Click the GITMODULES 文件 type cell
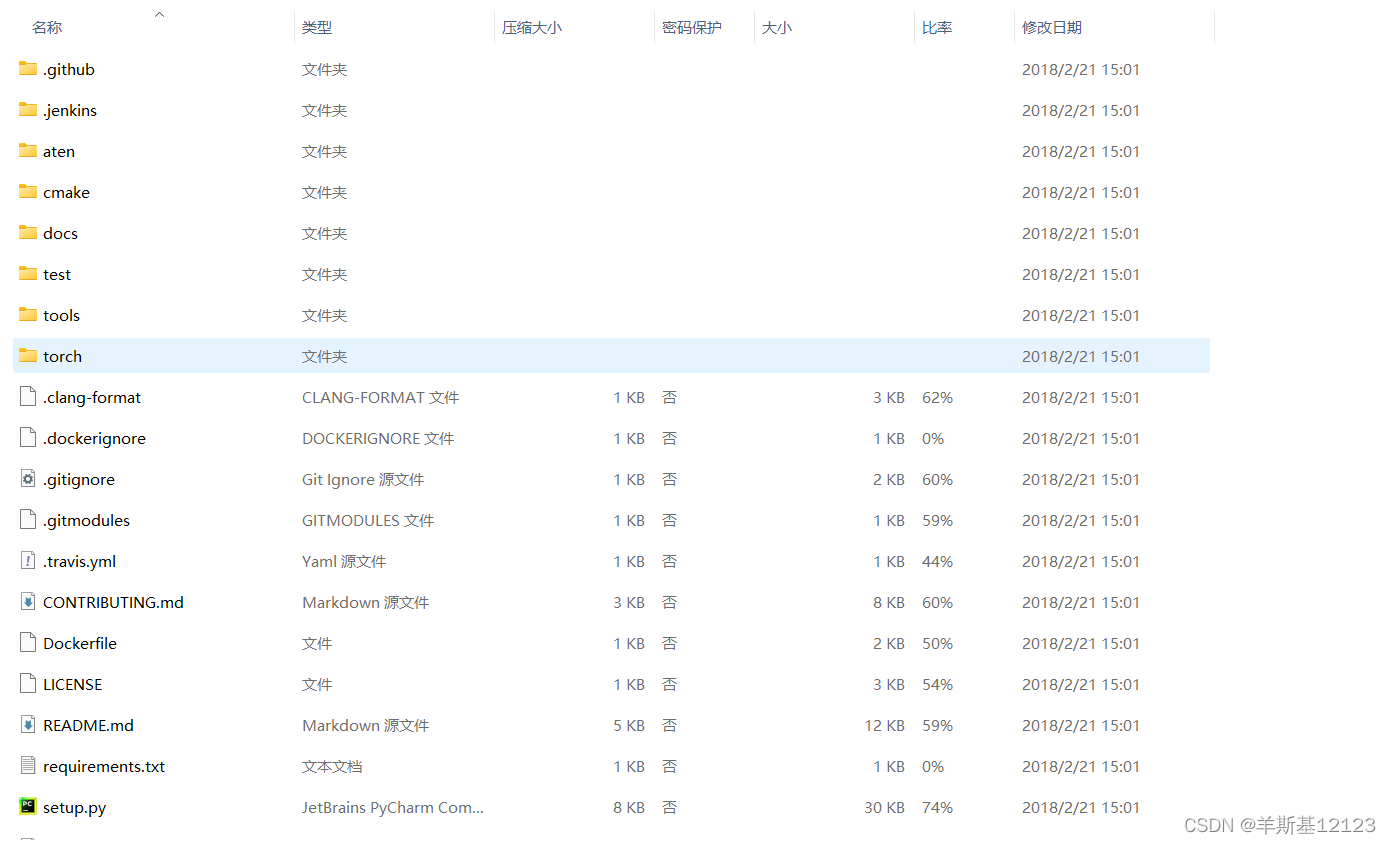 pyautogui.click(x=368, y=520)
